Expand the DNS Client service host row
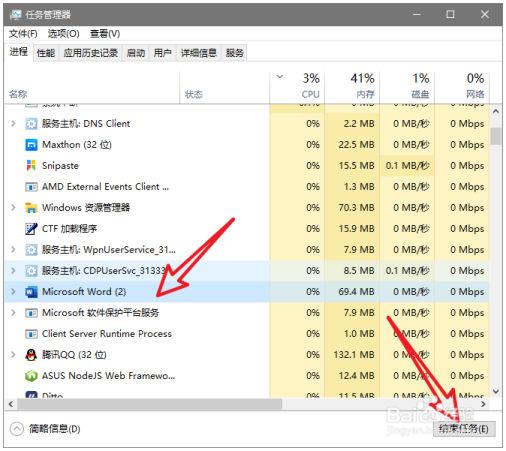506x451 pixels. (x=13, y=124)
